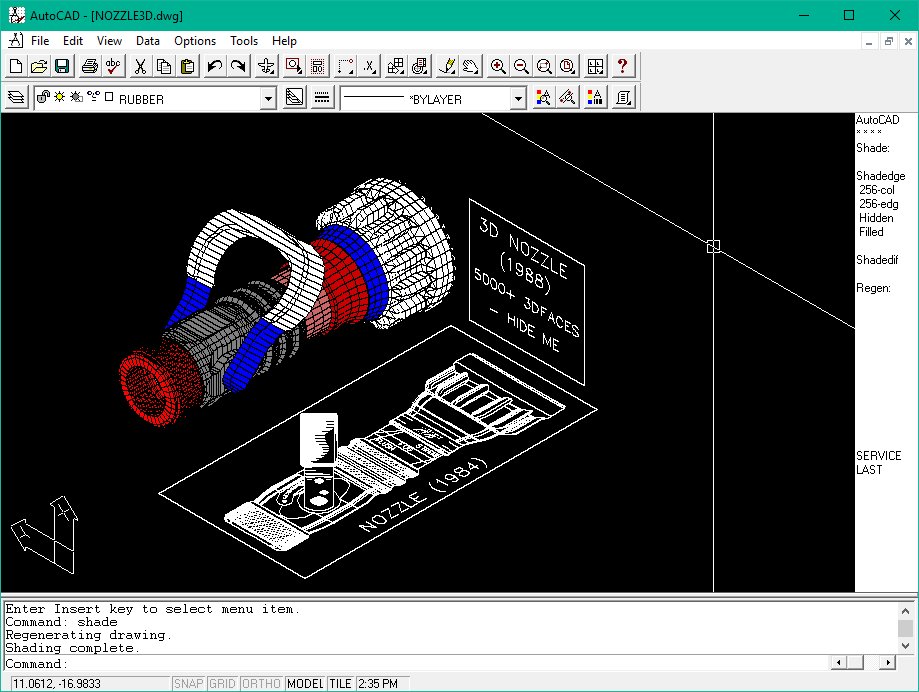Click the Copy icon
The image size is (919, 692).
[x=164, y=66]
